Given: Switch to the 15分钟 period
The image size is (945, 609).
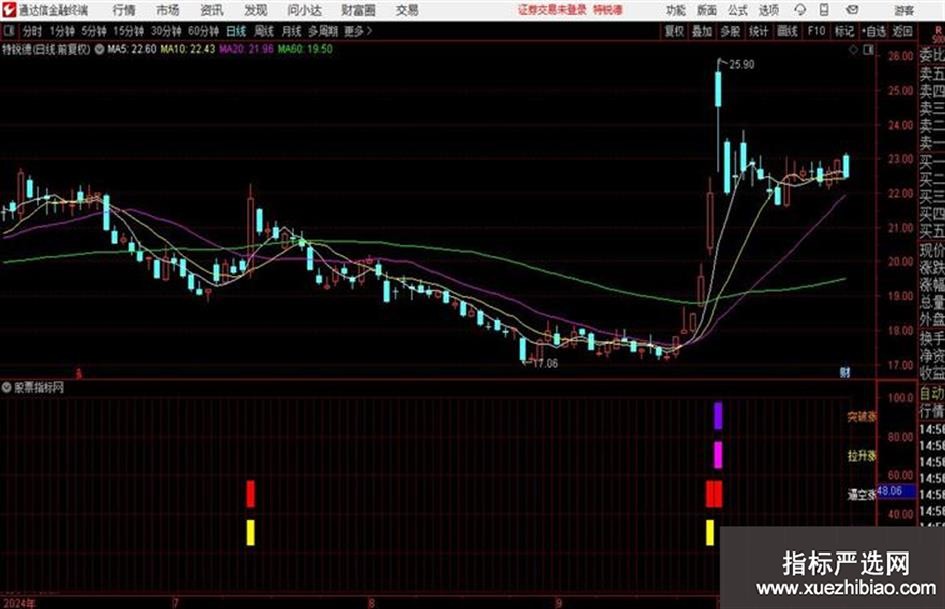Looking at the screenshot, I should 128,31.
